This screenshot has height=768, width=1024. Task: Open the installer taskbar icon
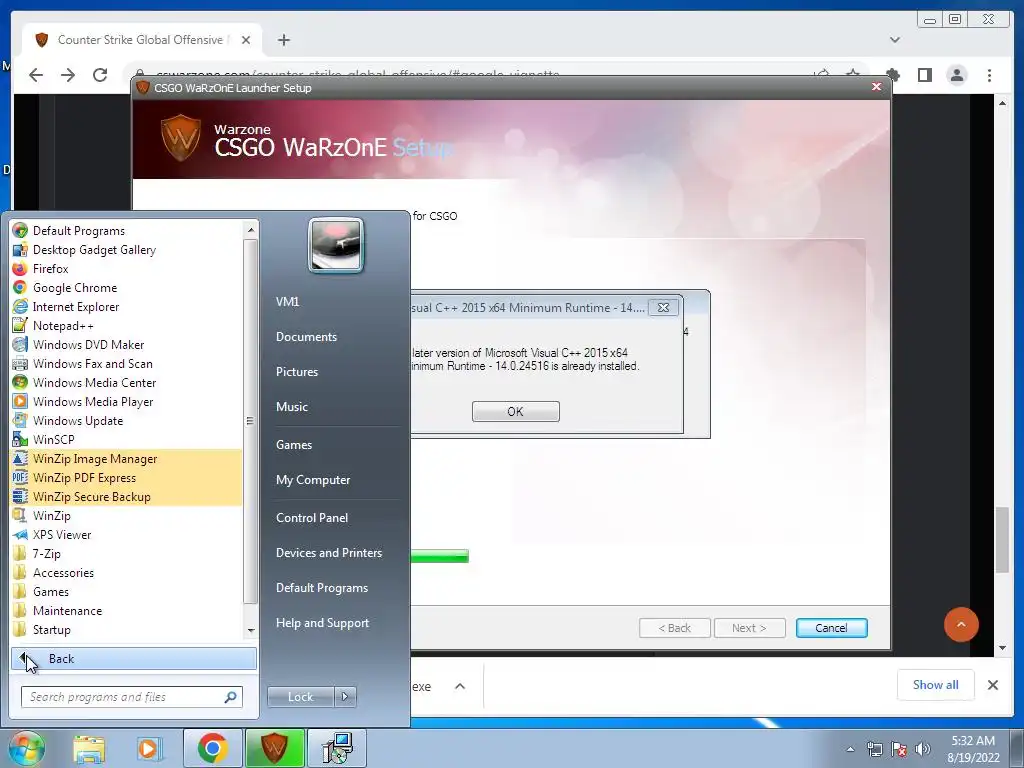[x=338, y=748]
